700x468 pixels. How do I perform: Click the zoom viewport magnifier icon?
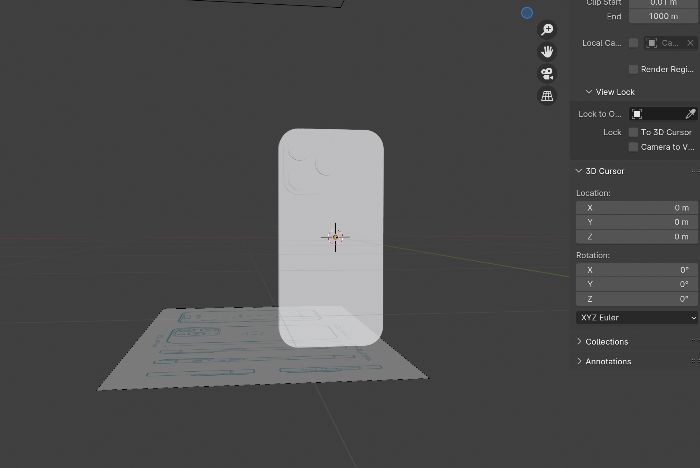547,29
